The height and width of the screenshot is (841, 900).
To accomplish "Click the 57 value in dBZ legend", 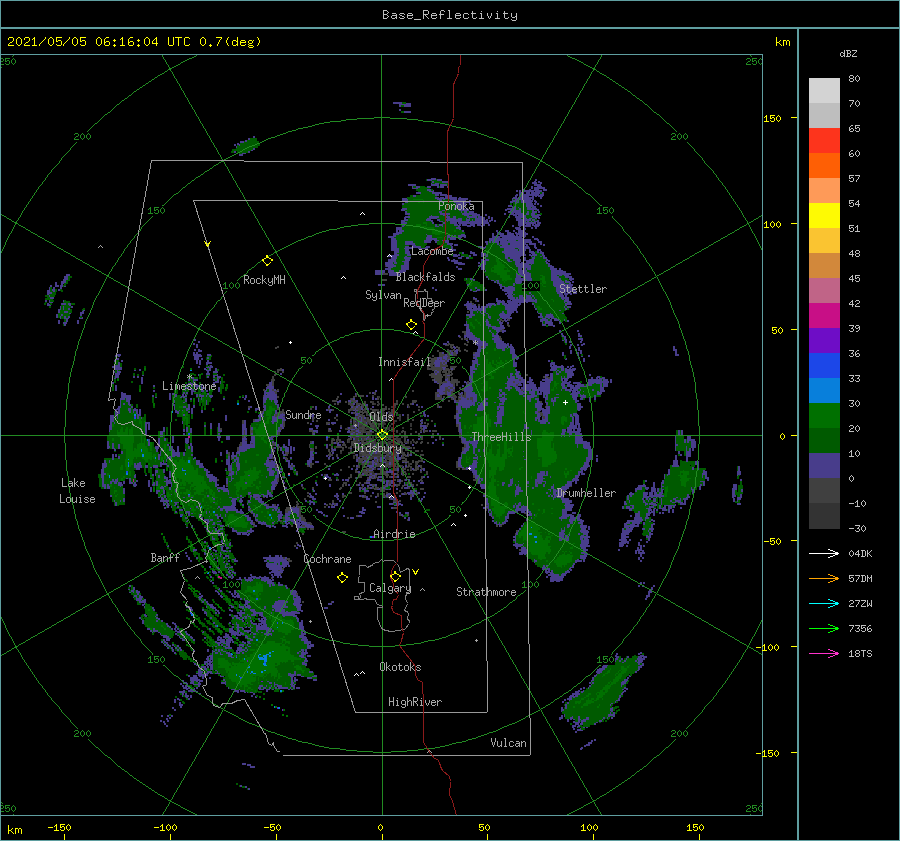I will point(854,179).
